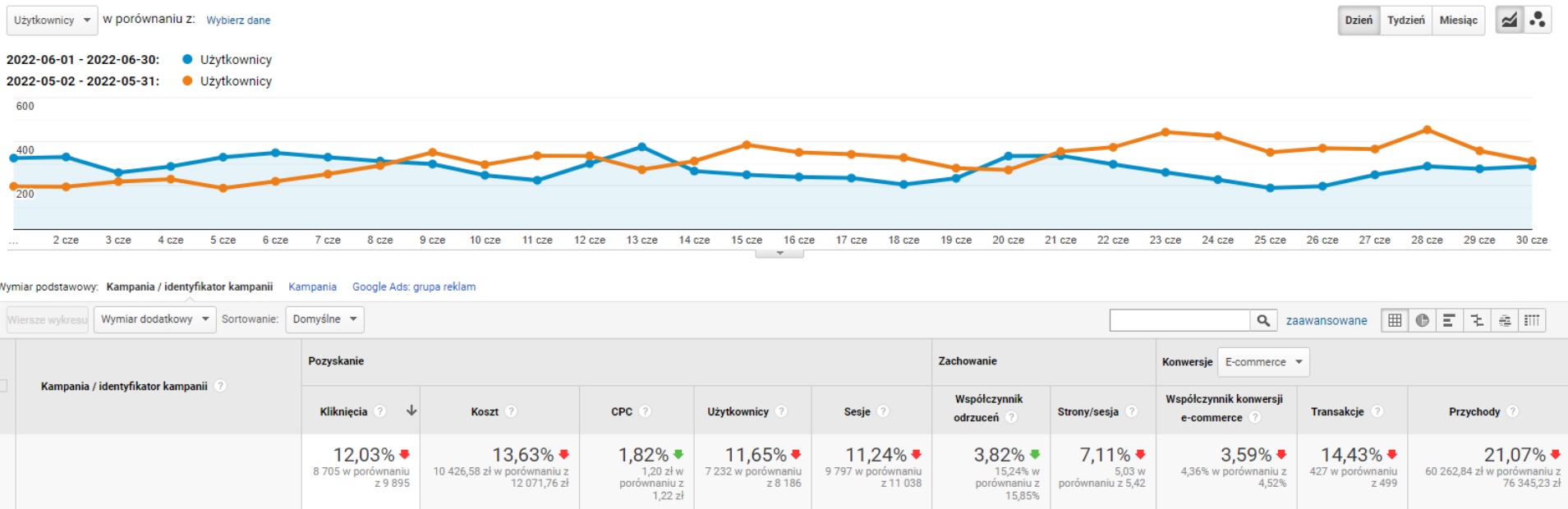
Task: Open help for Współczynnik odrzuceń column
Action: pyautogui.click(x=1011, y=417)
